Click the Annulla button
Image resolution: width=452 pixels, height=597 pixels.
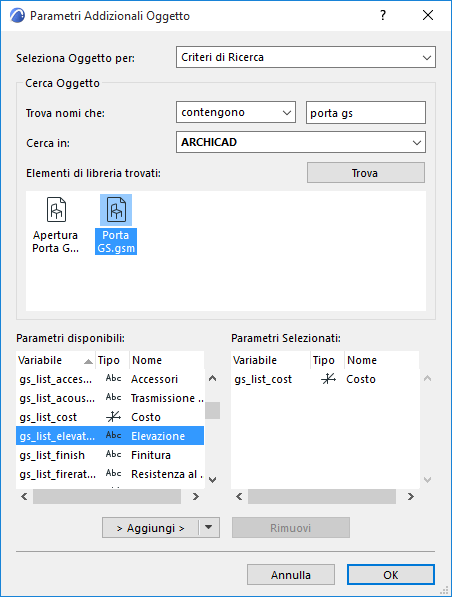[291, 575]
